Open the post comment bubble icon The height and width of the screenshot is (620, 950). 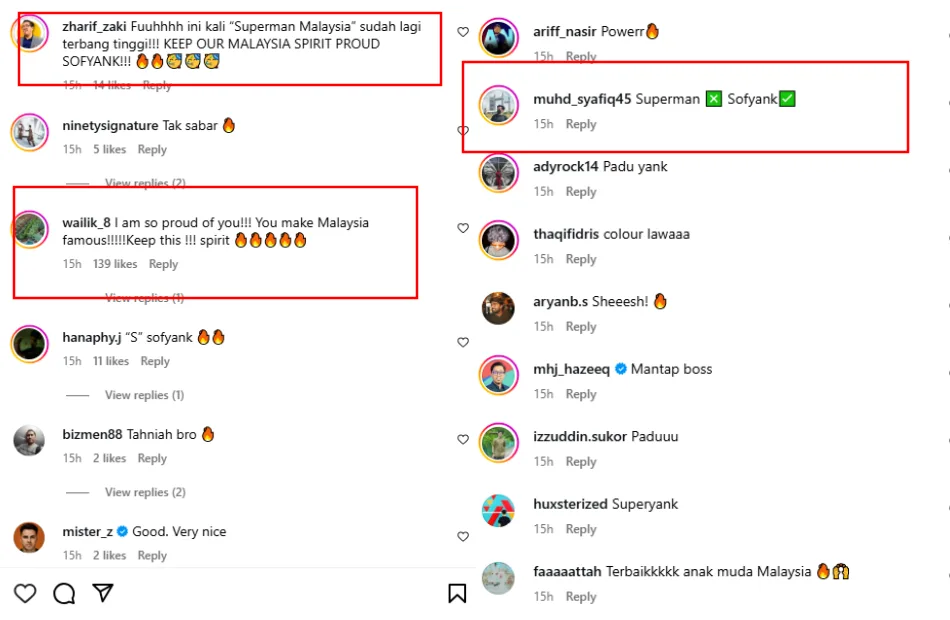(64, 593)
